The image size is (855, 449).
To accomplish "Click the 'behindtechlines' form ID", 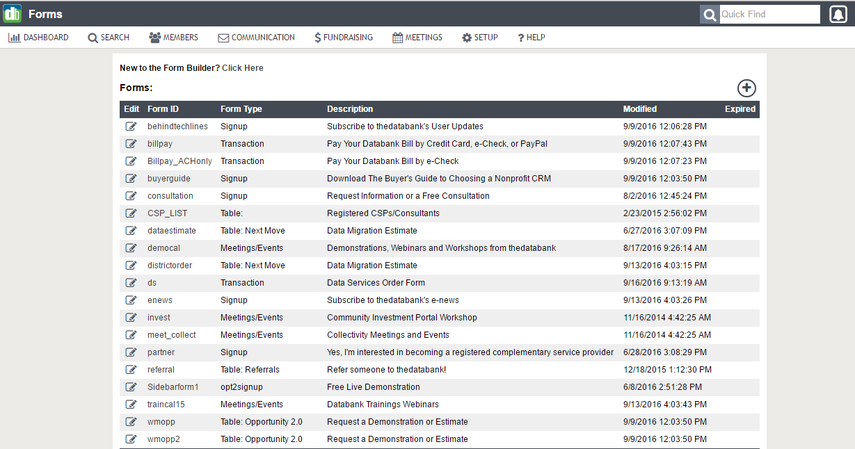I will 177,126.
